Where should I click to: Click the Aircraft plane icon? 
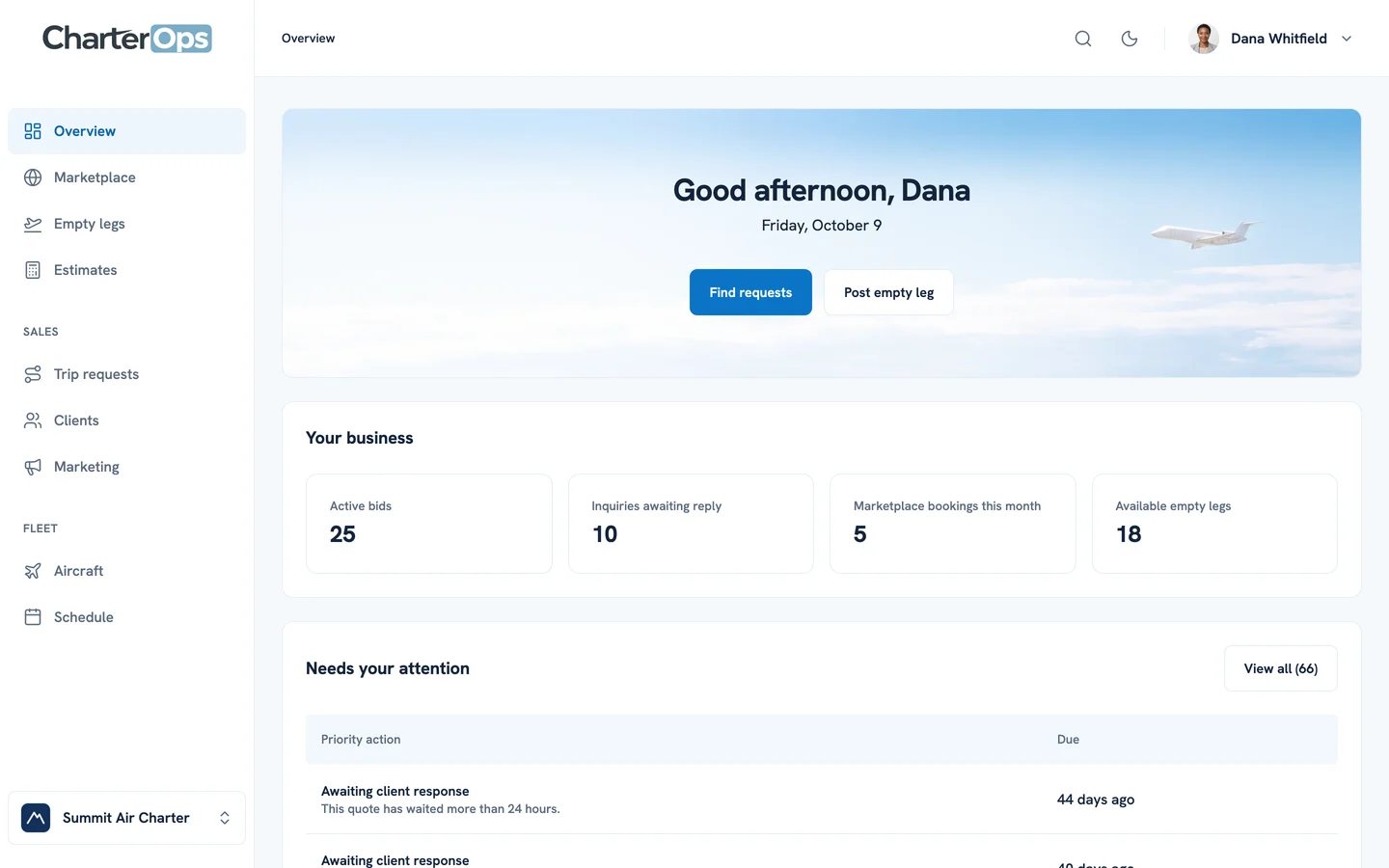coord(33,571)
